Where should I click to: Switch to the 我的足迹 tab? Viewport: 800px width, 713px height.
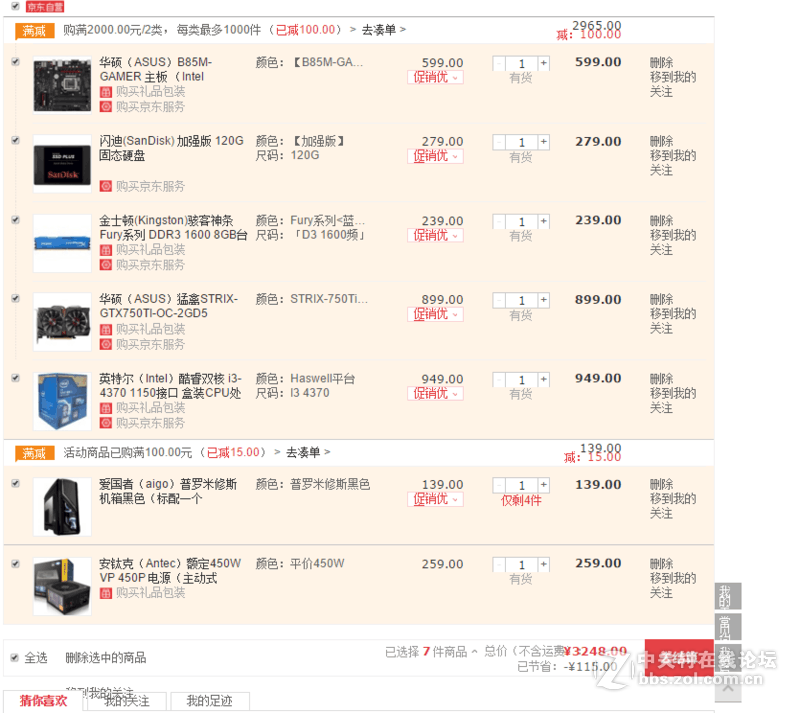pos(209,701)
